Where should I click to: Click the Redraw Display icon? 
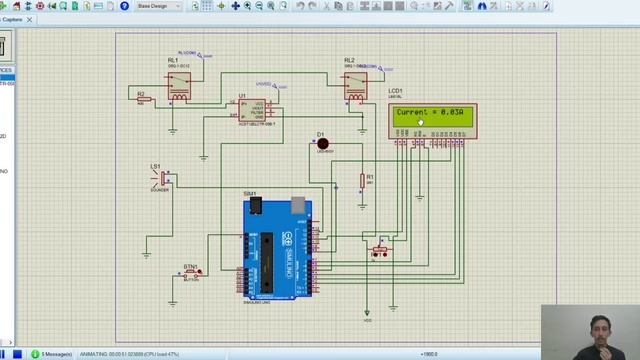point(195,6)
